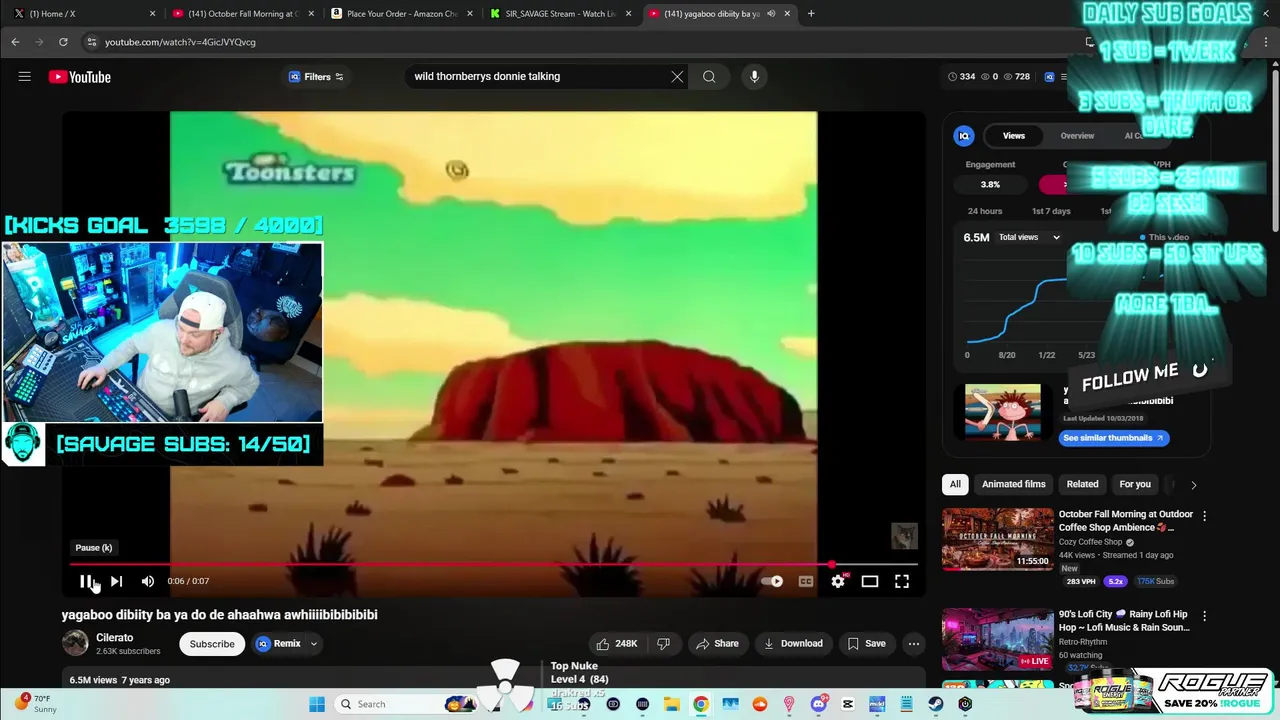Switch to theater mode
This screenshot has width=1280, height=720.
[x=870, y=581]
